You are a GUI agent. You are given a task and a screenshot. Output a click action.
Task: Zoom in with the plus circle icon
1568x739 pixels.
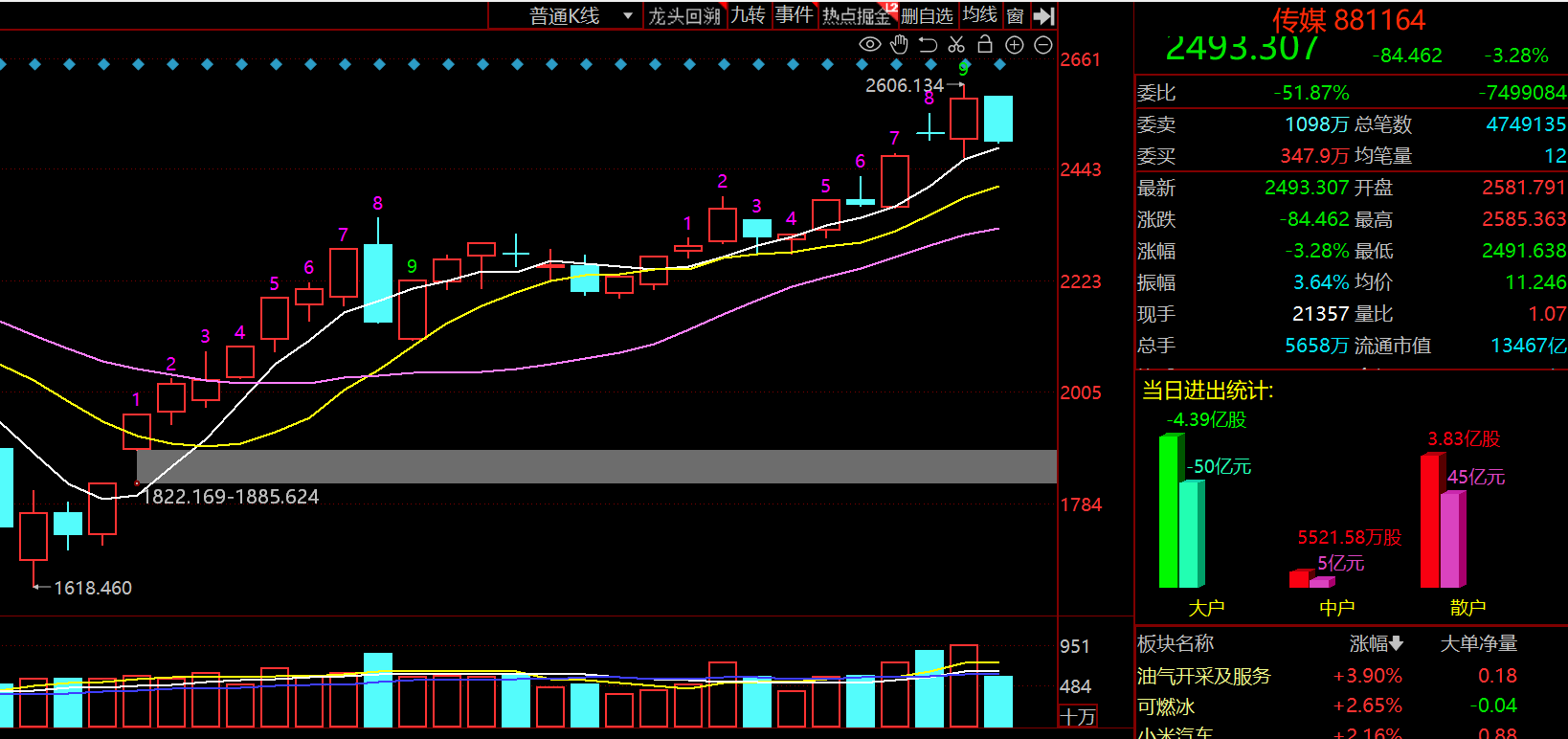(x=1015, y=45)
